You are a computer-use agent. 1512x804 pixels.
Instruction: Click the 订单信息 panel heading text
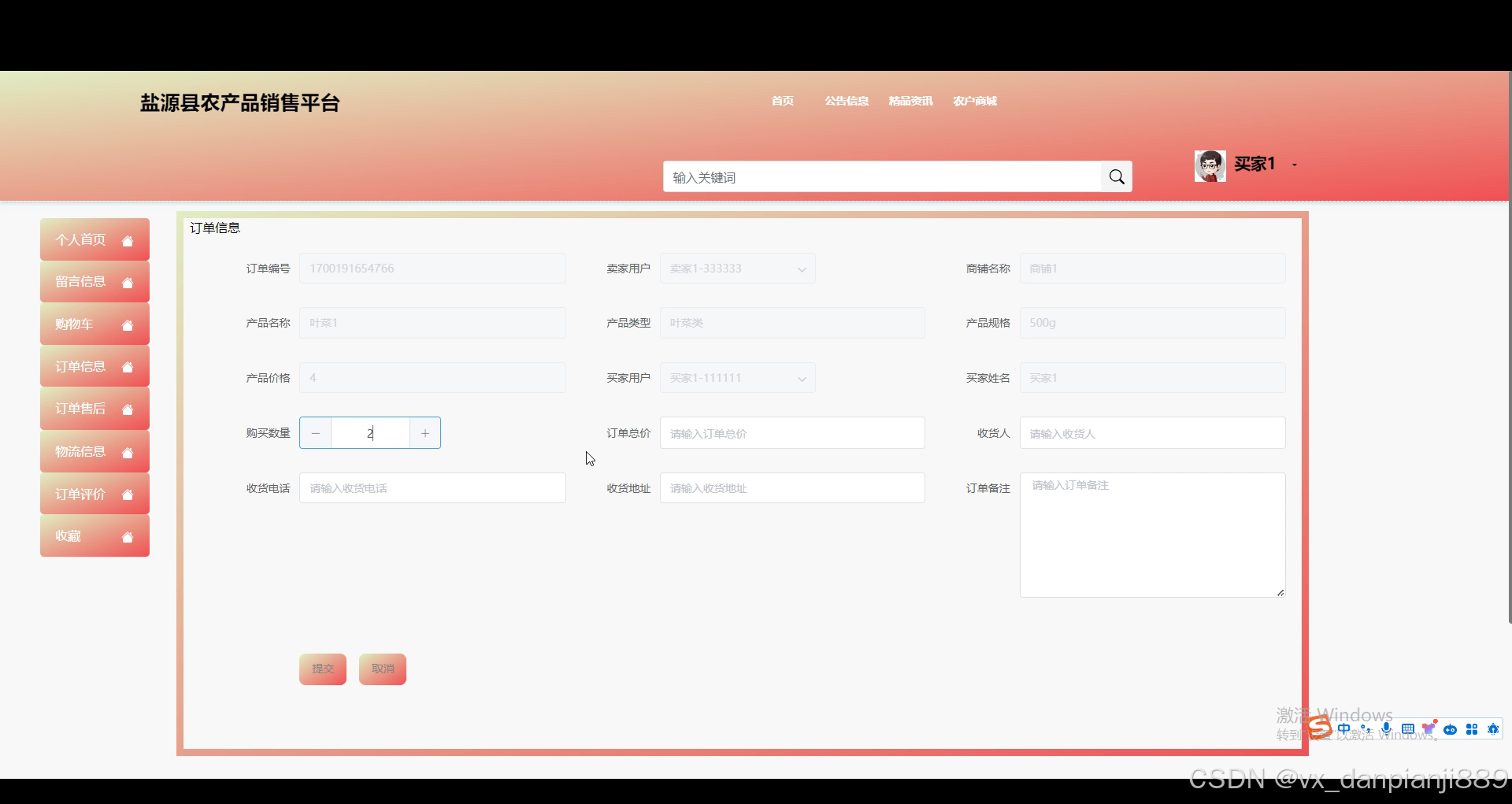pyautogui.click(x=215, y=228)
